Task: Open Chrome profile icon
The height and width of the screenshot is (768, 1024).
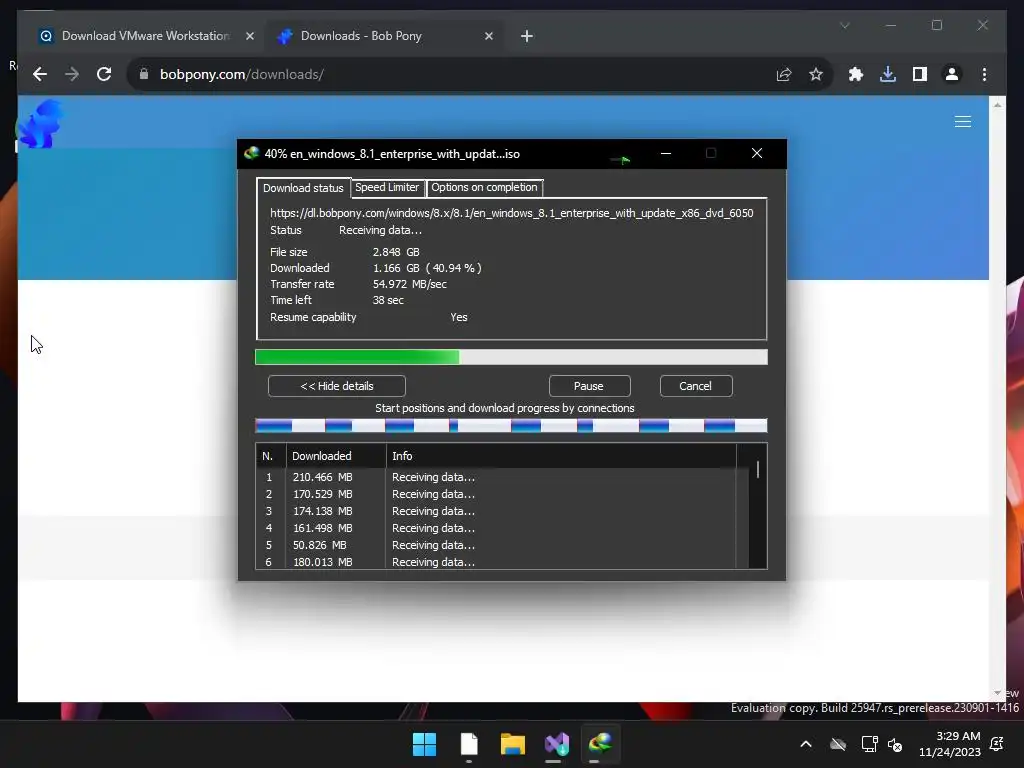Action: 952,74
